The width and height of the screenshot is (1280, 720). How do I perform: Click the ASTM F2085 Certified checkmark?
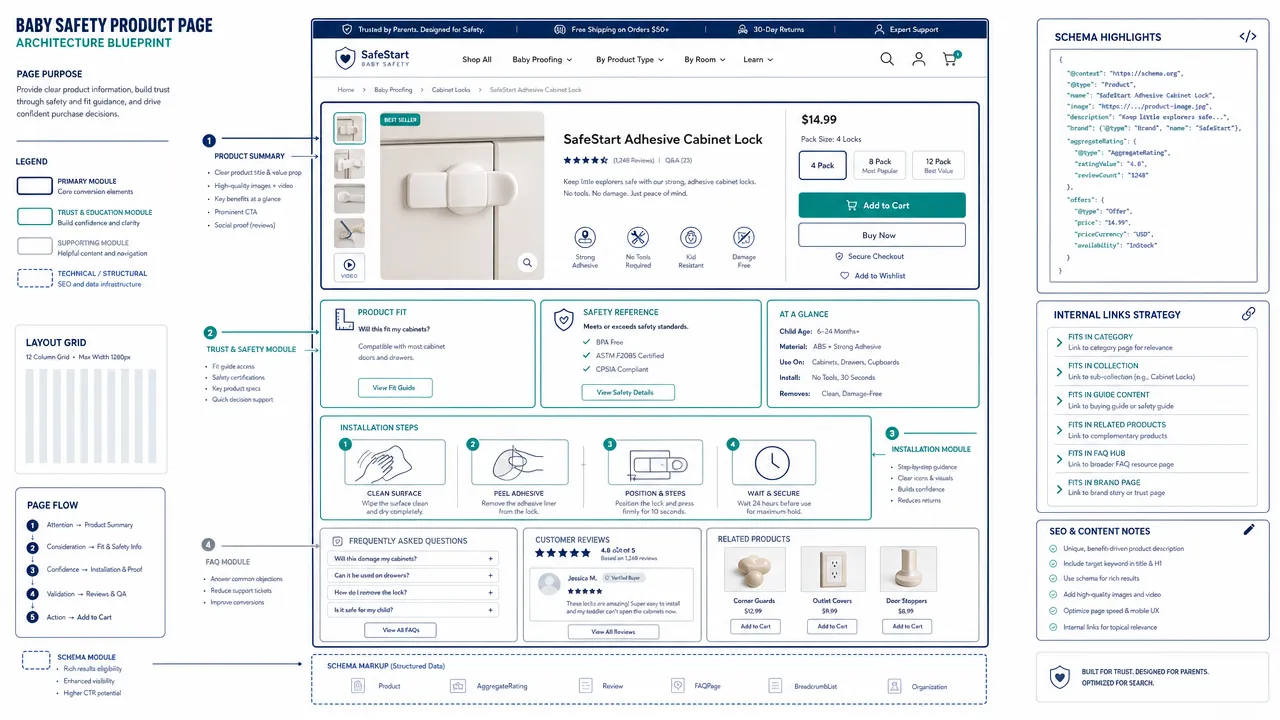click(x=586, y=355)
